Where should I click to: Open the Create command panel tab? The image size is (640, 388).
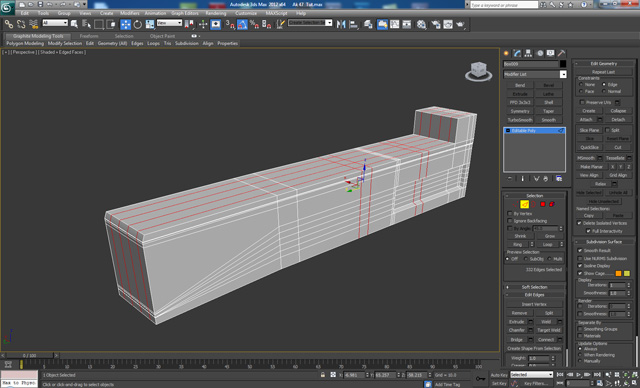(507, 53)
